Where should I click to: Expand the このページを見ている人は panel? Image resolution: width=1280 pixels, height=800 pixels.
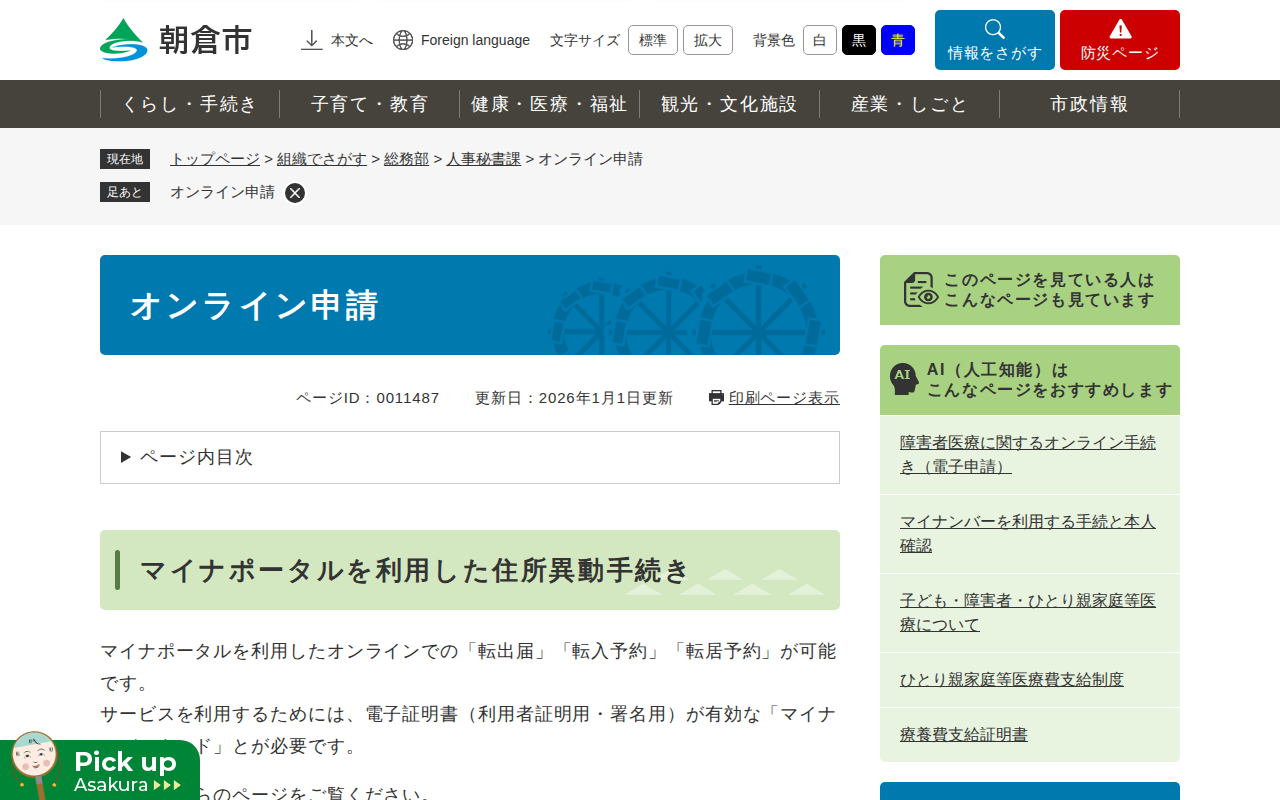1029,290
